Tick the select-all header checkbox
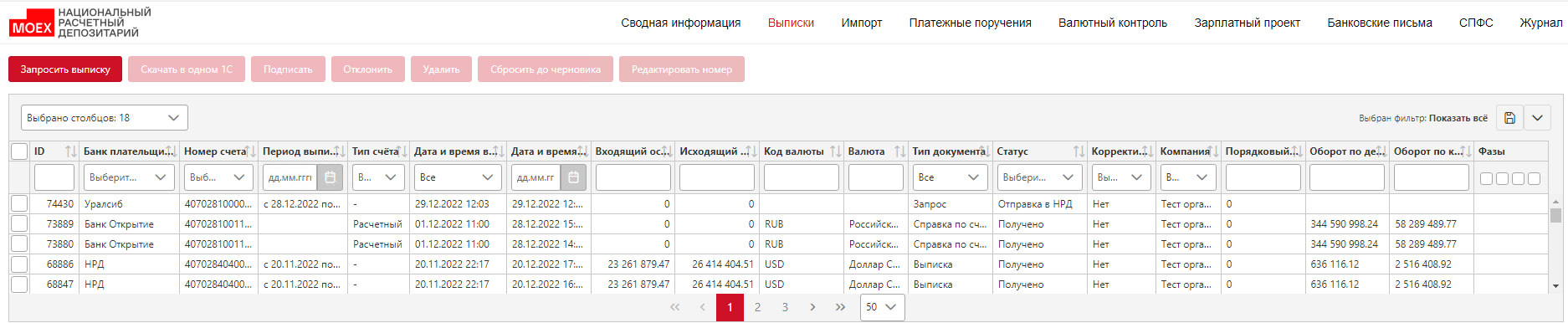The height and width of the screenshot is (323, 1568). coord(19,151)
